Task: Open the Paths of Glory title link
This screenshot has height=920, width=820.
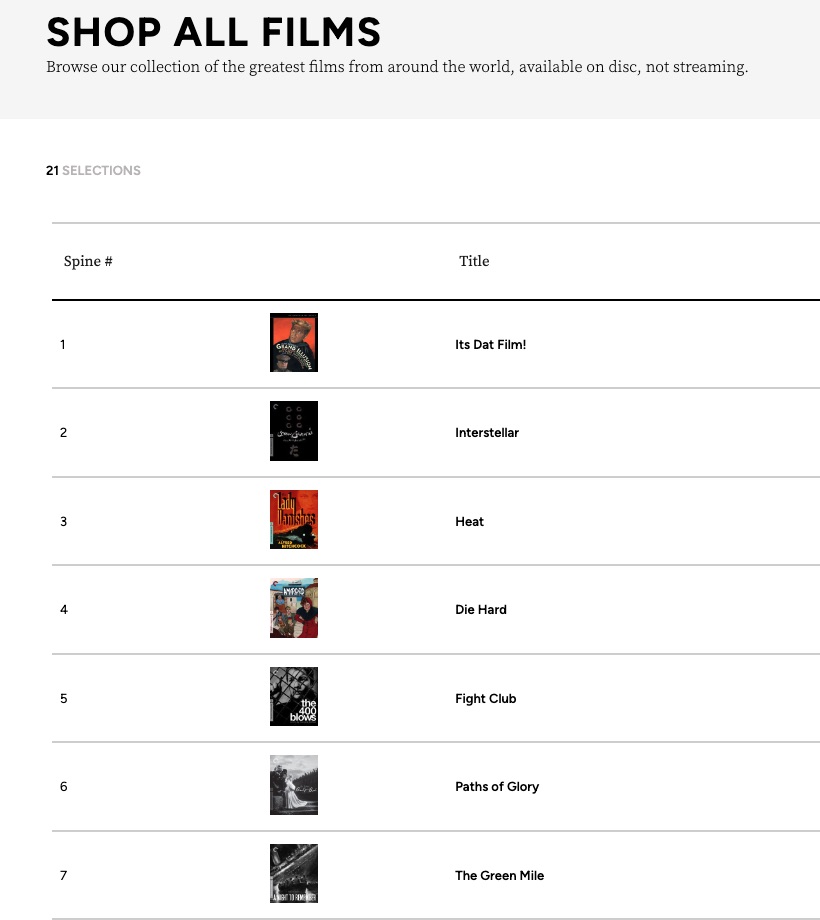Action: [497, 787]
